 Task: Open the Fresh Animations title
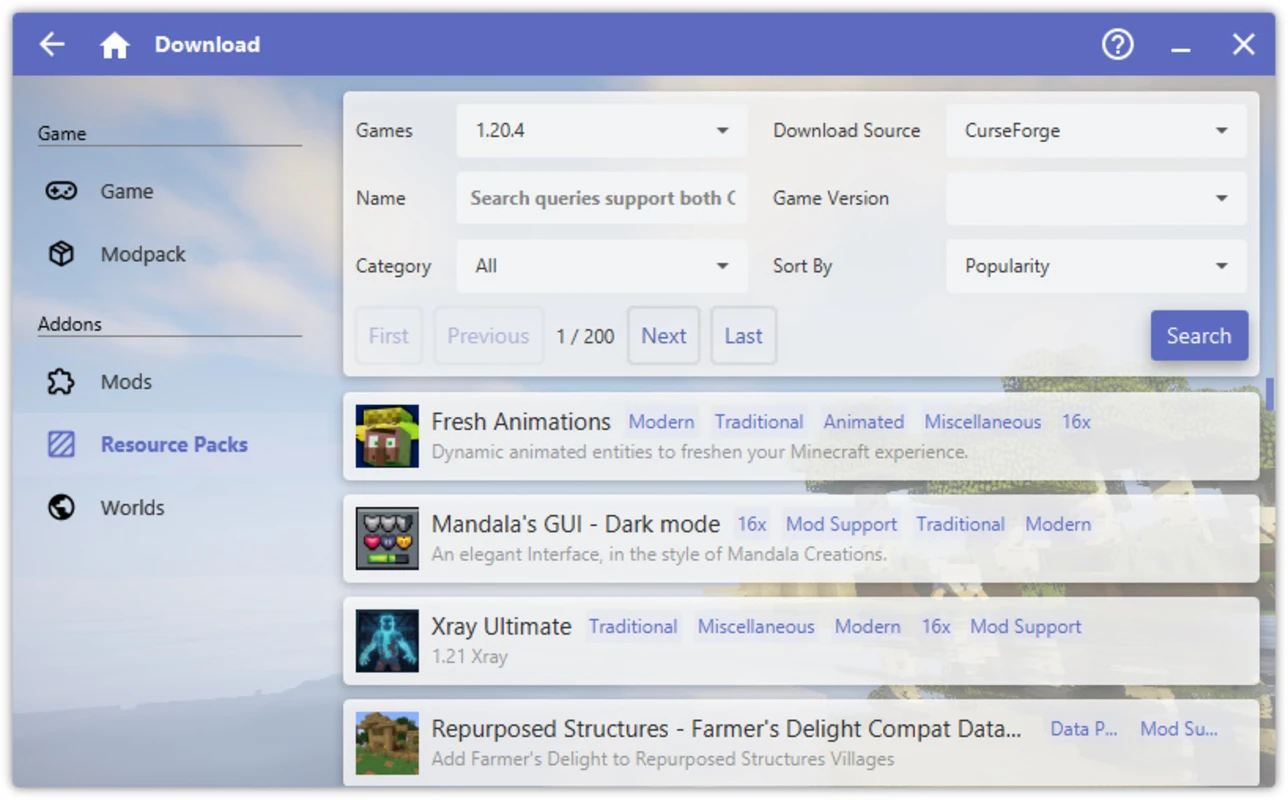coord(521,421)
